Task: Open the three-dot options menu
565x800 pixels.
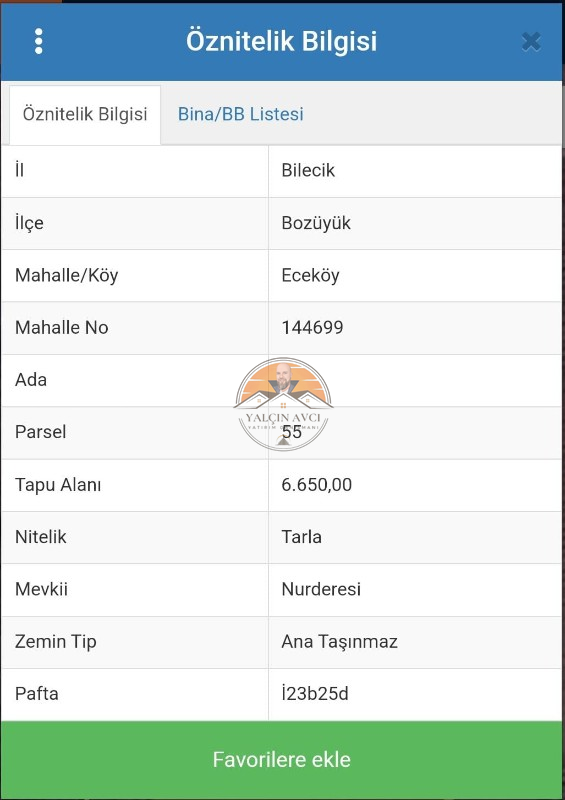Action: (38, 41)
